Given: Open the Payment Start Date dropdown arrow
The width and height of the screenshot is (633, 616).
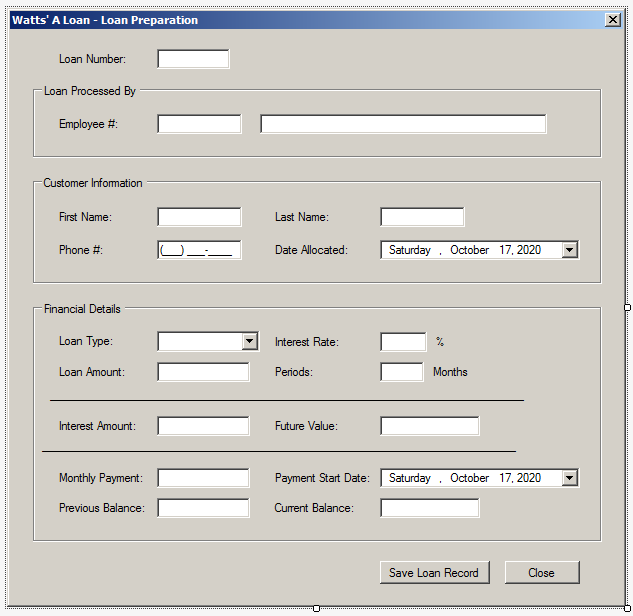Looking at the screenshot, I should tap(570, 478).
